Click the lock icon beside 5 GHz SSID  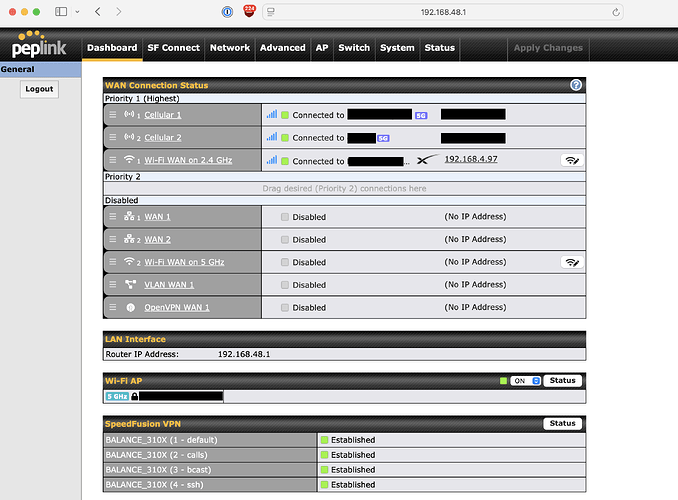[x=134, y=396]
